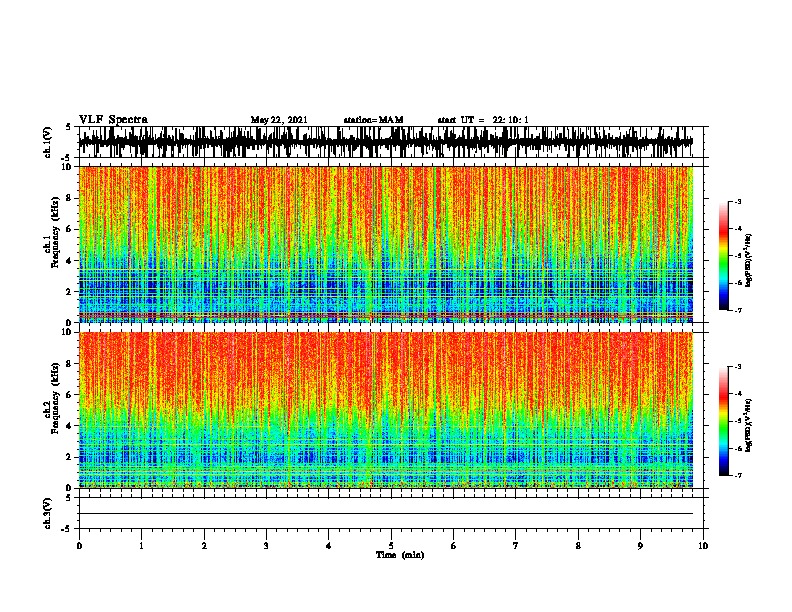Click time axis tick label "10"
This screenshot has height=612, width=792.
[x=703, y=546]
